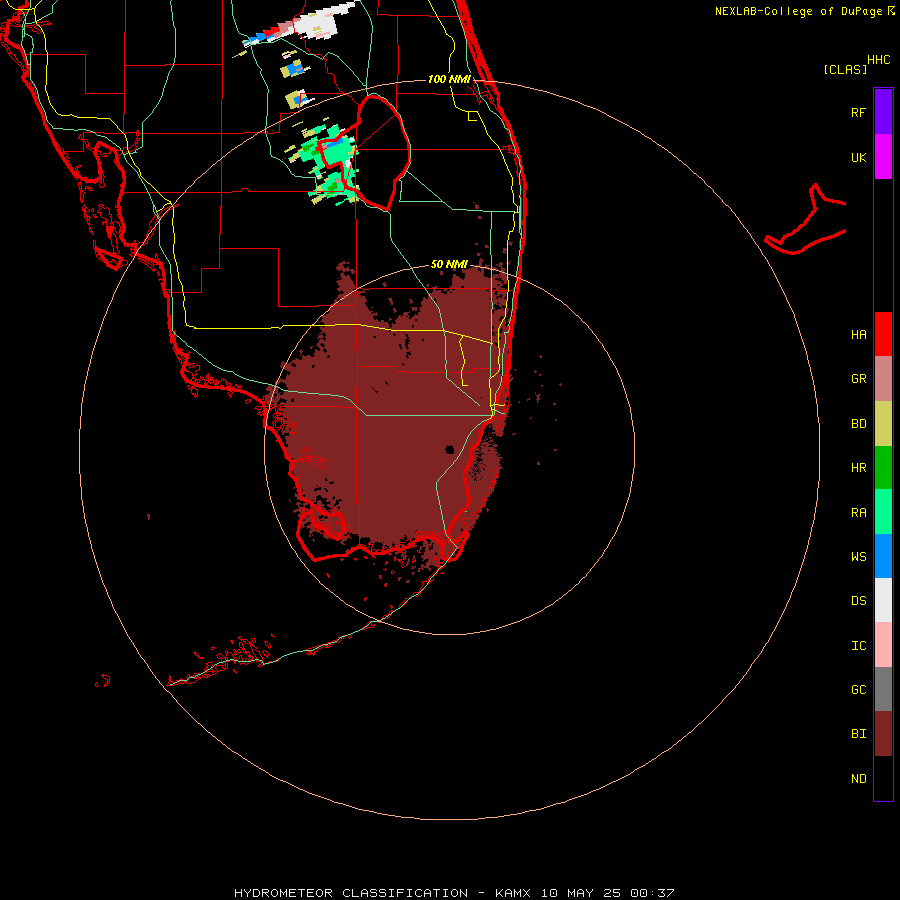
Task: Click the GC legend label
Action: 858,690
